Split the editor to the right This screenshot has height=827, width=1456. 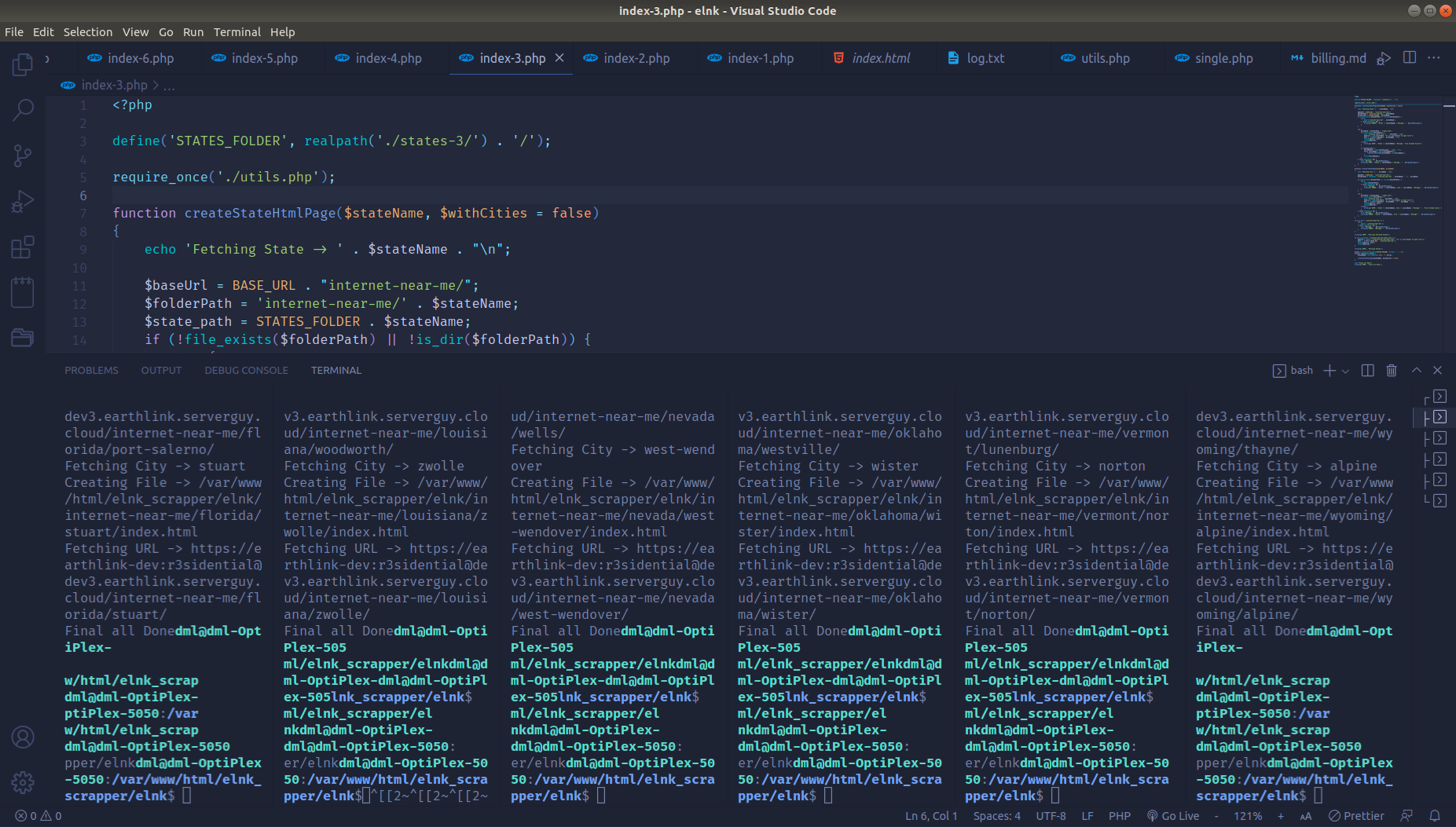pyautogui.click(x=1410, y=58)
